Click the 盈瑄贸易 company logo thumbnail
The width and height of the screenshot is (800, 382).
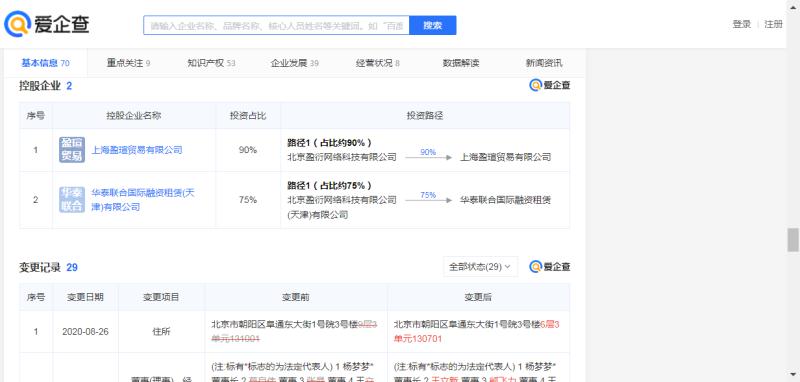pos(72,150)
